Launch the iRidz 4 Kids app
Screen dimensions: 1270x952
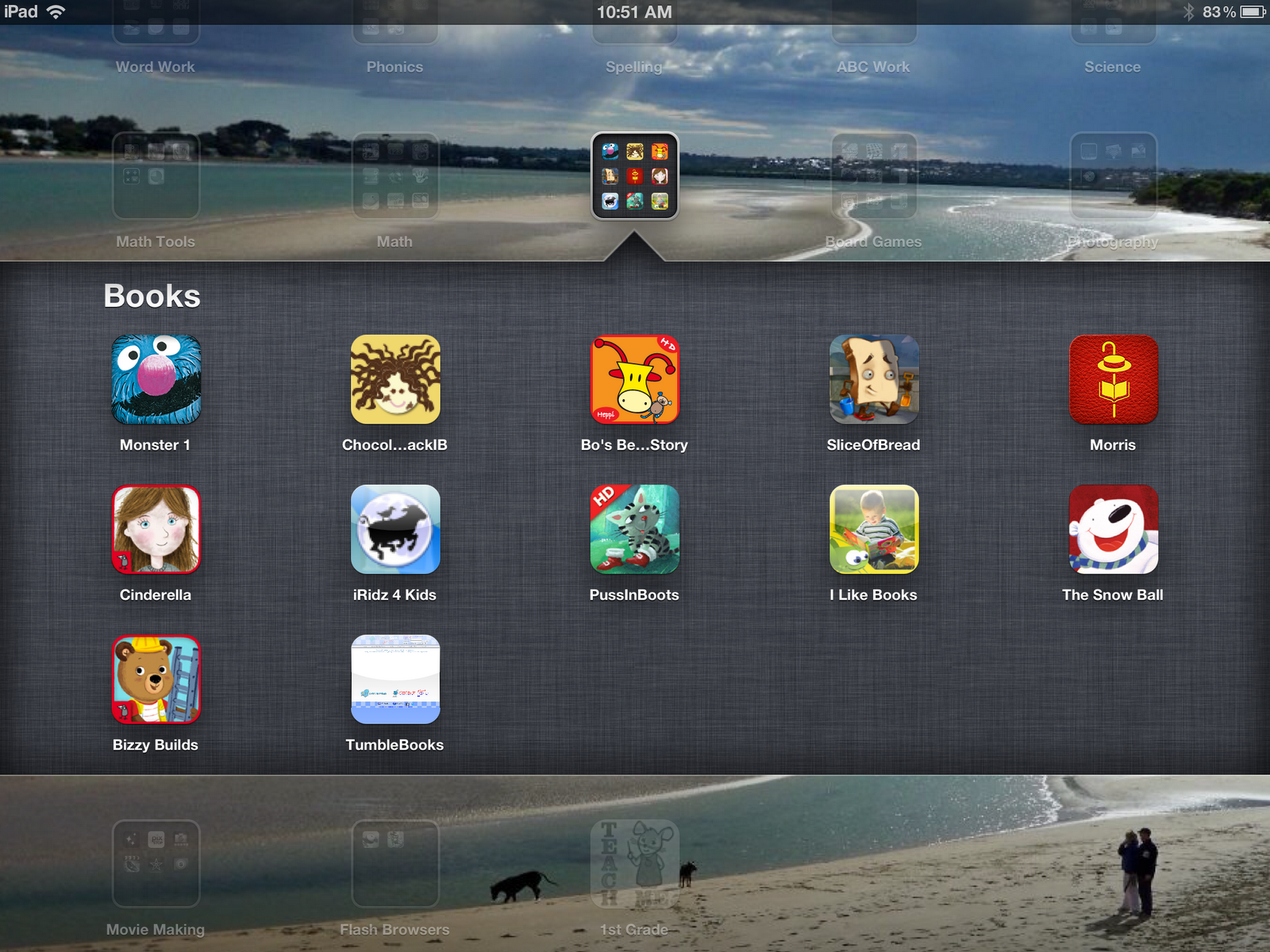(394, 529)
